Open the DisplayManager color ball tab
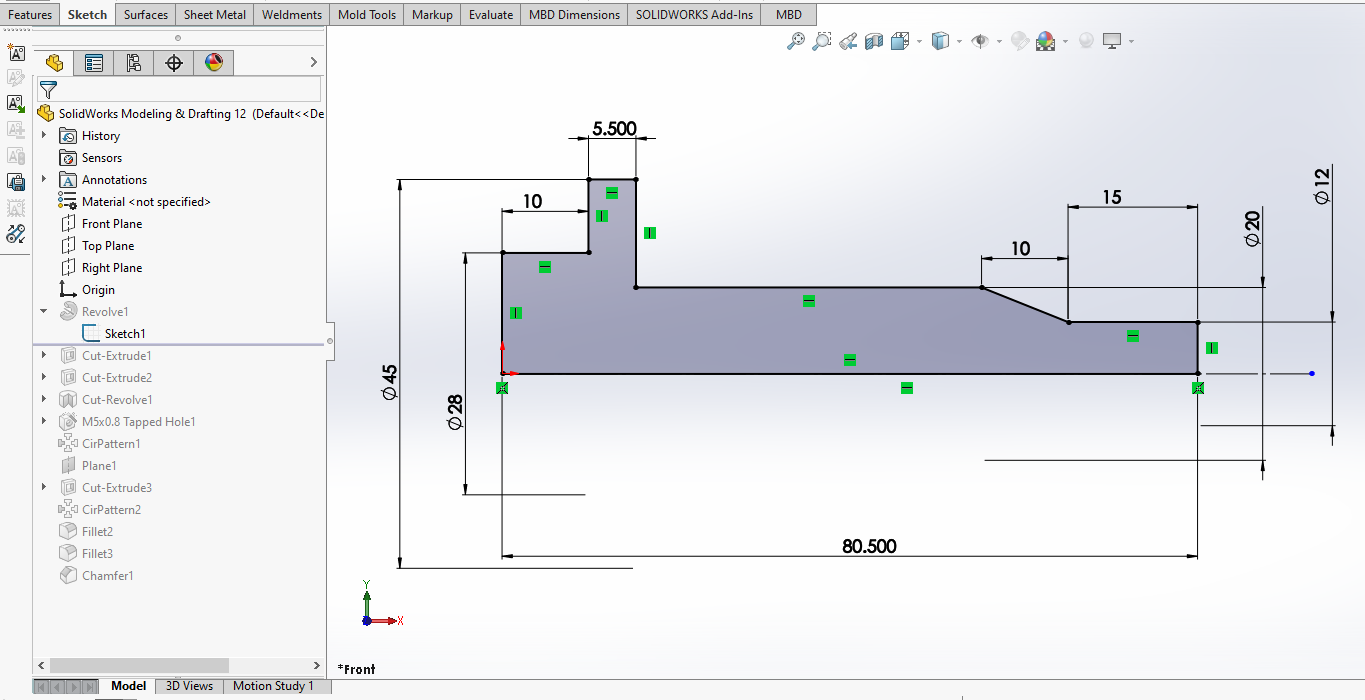The height and width of the screenshot is (700, 1365). pyautogui.click(x=214, y=63)
